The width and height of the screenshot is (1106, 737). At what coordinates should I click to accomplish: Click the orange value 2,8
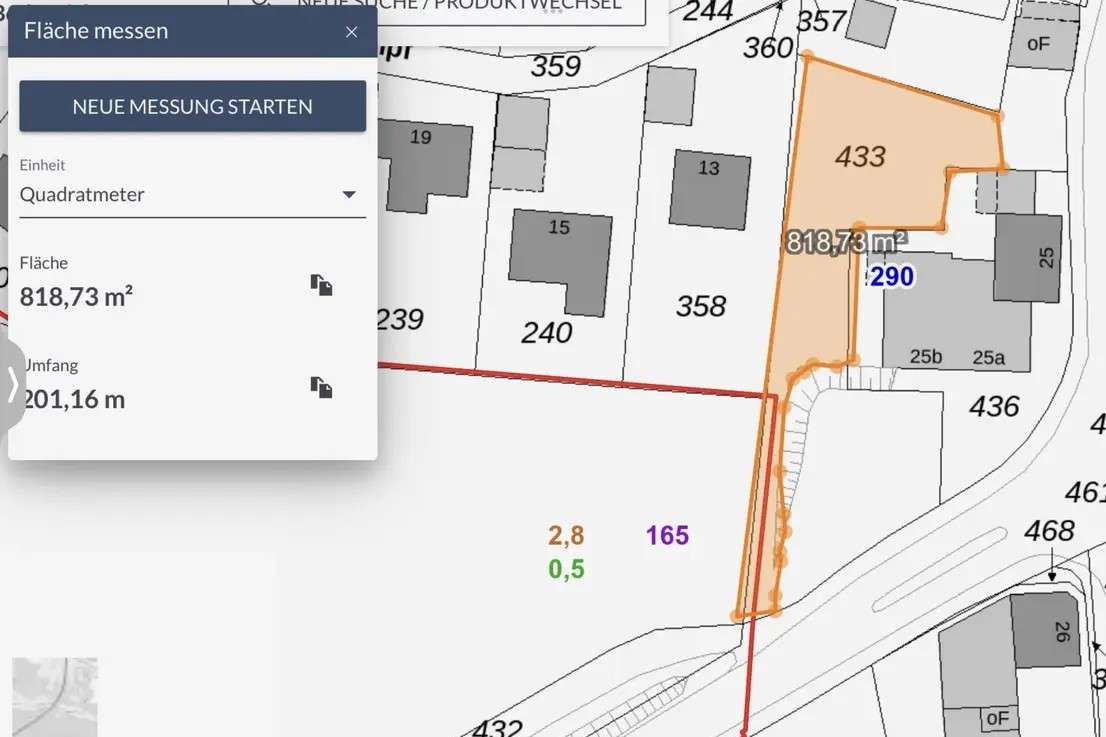pyautogui.click(x=566, y=536)
